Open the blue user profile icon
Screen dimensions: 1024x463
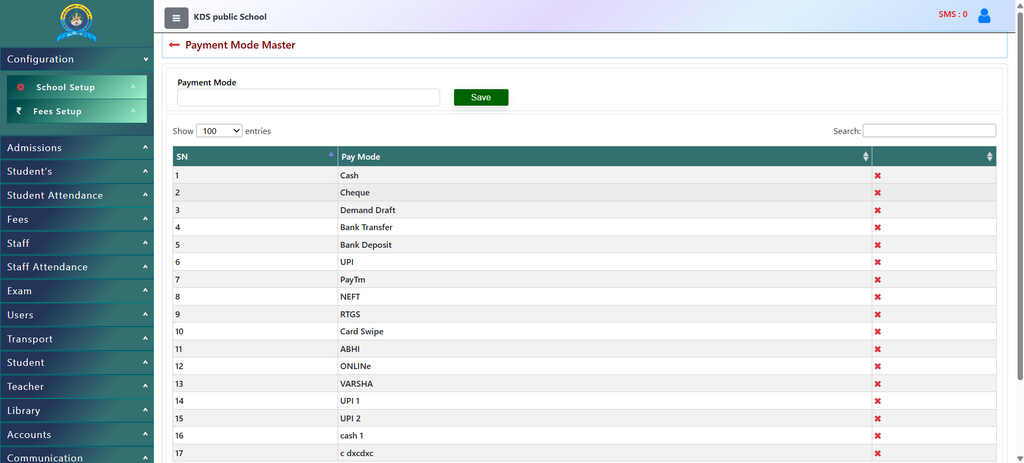click(x=984, y=16)
